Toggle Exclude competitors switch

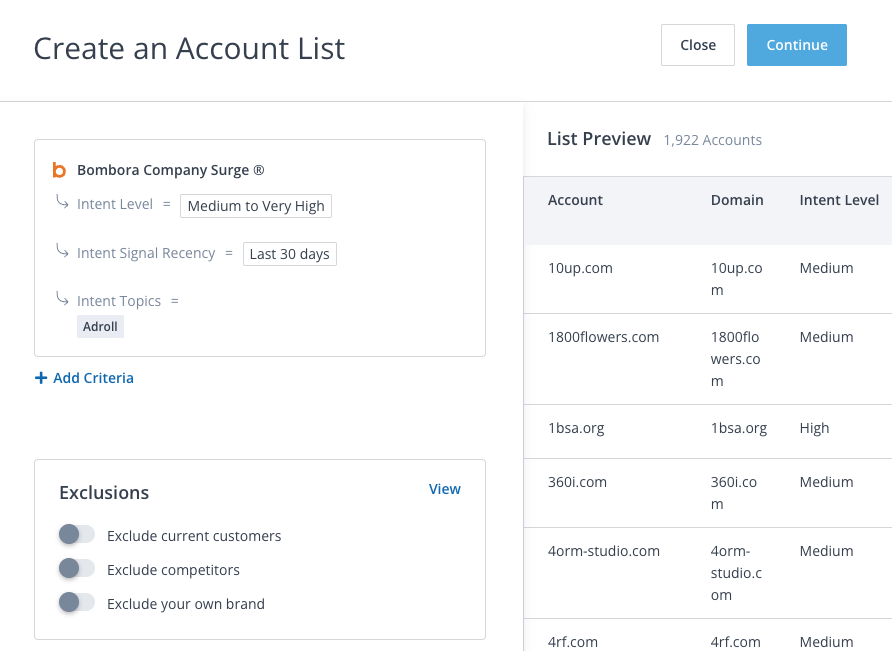point(76,569)
